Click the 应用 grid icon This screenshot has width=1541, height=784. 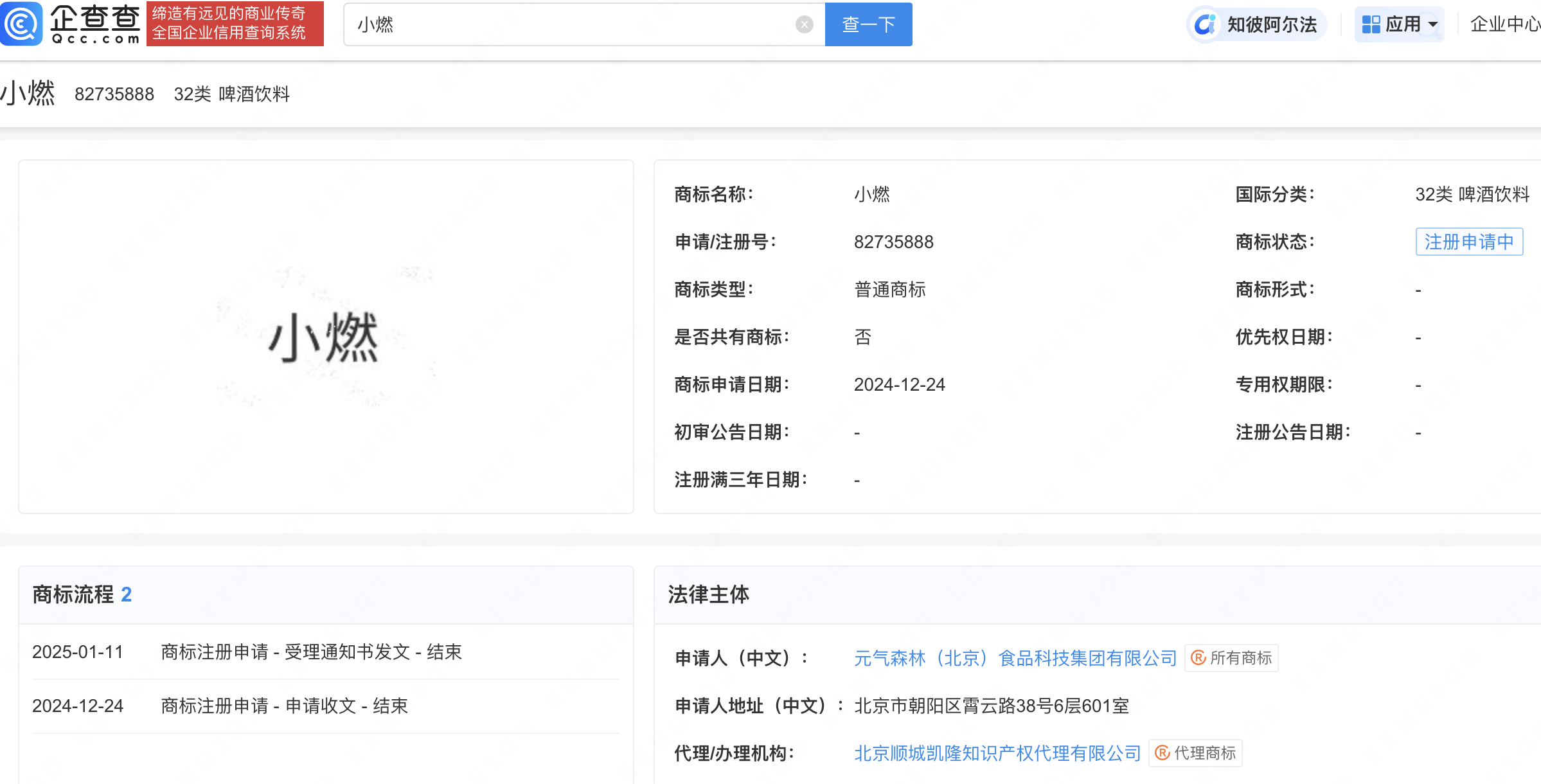1371,24
